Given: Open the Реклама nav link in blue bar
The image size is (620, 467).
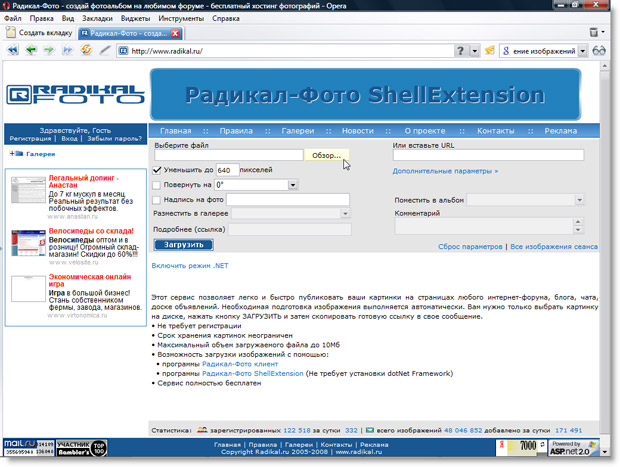Looking at the screenshot, I should point(561,131).
